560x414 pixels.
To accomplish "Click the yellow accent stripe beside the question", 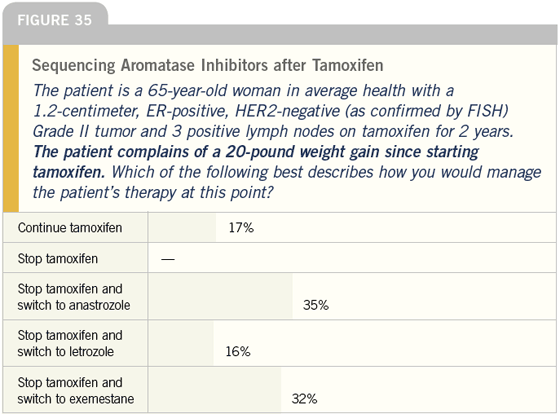I will tap(11, 129).
